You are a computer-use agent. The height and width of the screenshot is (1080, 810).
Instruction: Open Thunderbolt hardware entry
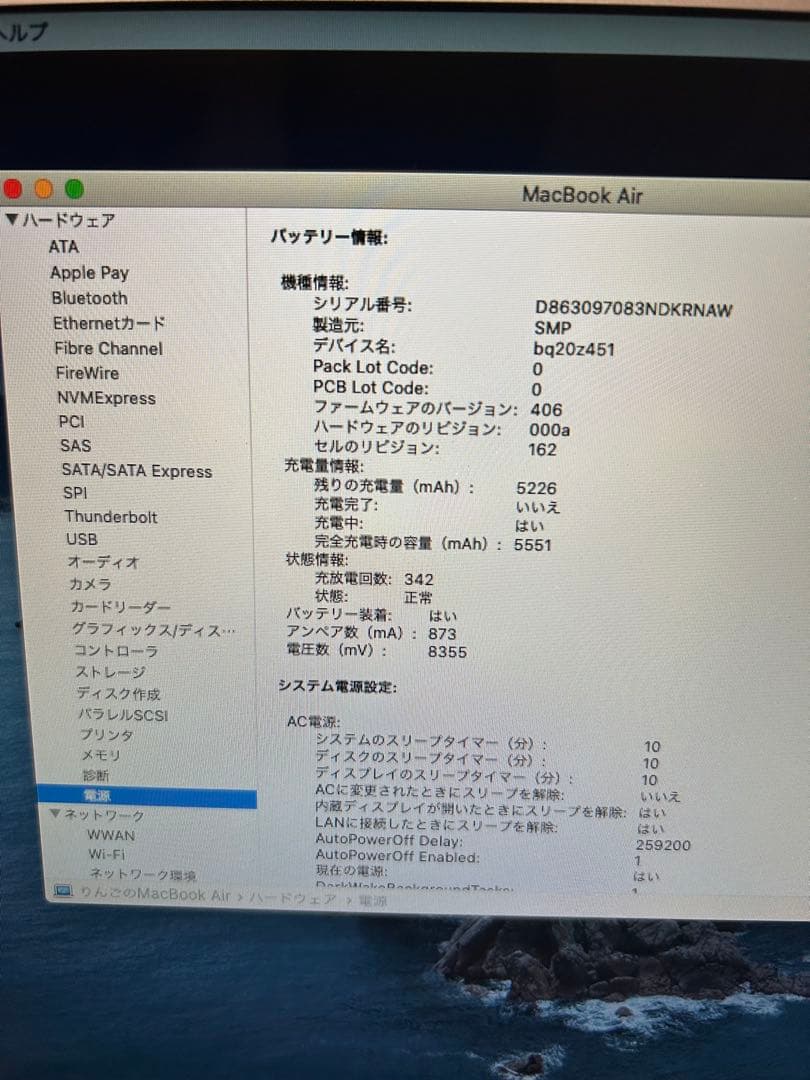coord(111,517)
